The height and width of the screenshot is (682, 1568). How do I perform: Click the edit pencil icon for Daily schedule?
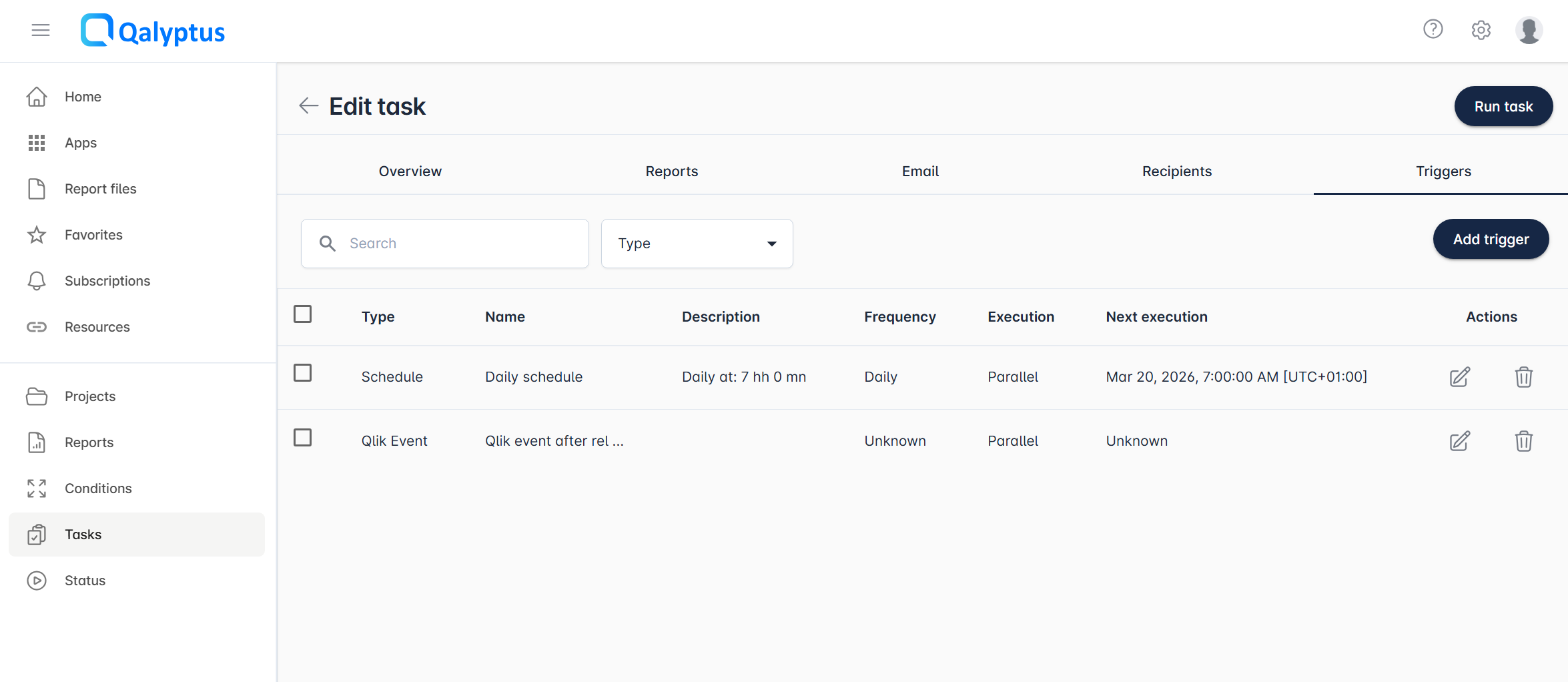[x=1459, y=377]
